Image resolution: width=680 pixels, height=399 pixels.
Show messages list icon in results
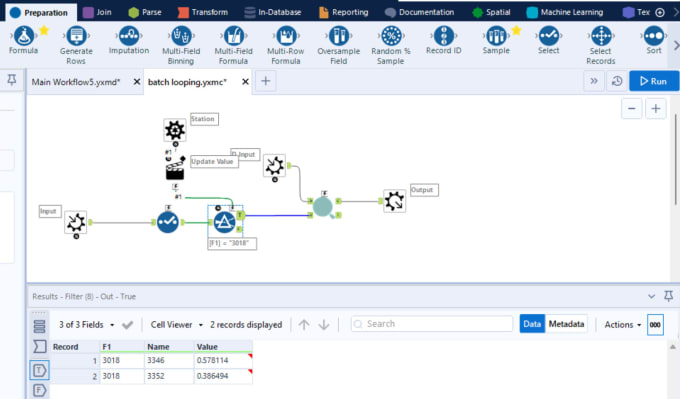tap(39, 326)
